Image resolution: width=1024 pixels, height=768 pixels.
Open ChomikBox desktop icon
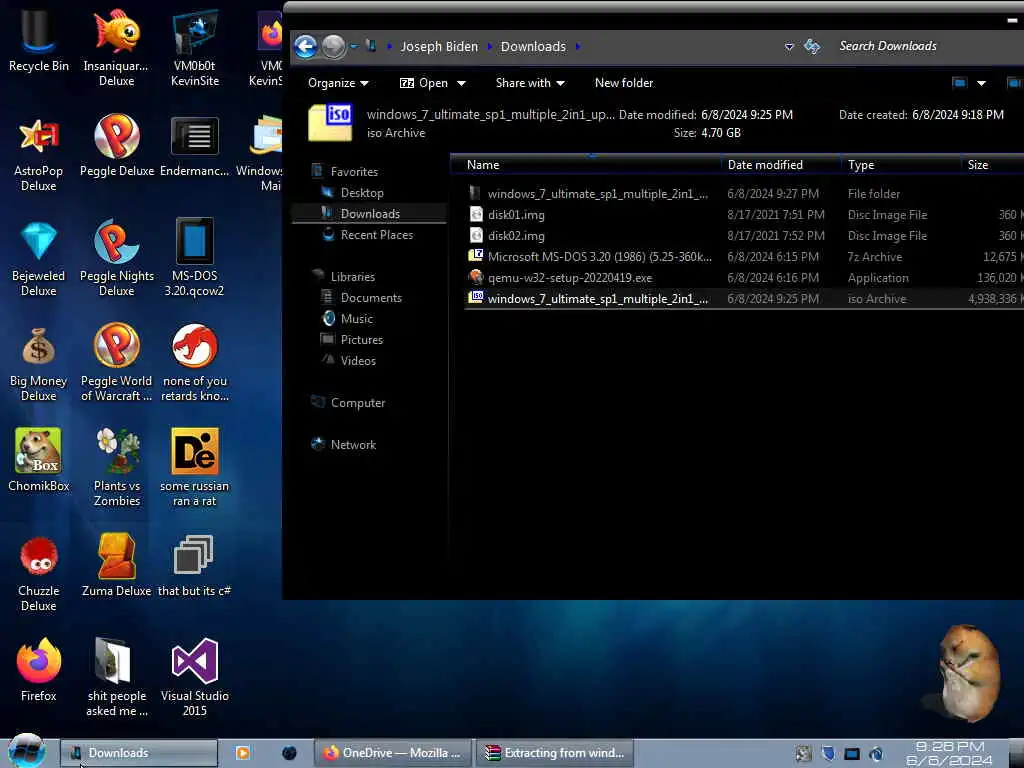click(x=39, y=460)
